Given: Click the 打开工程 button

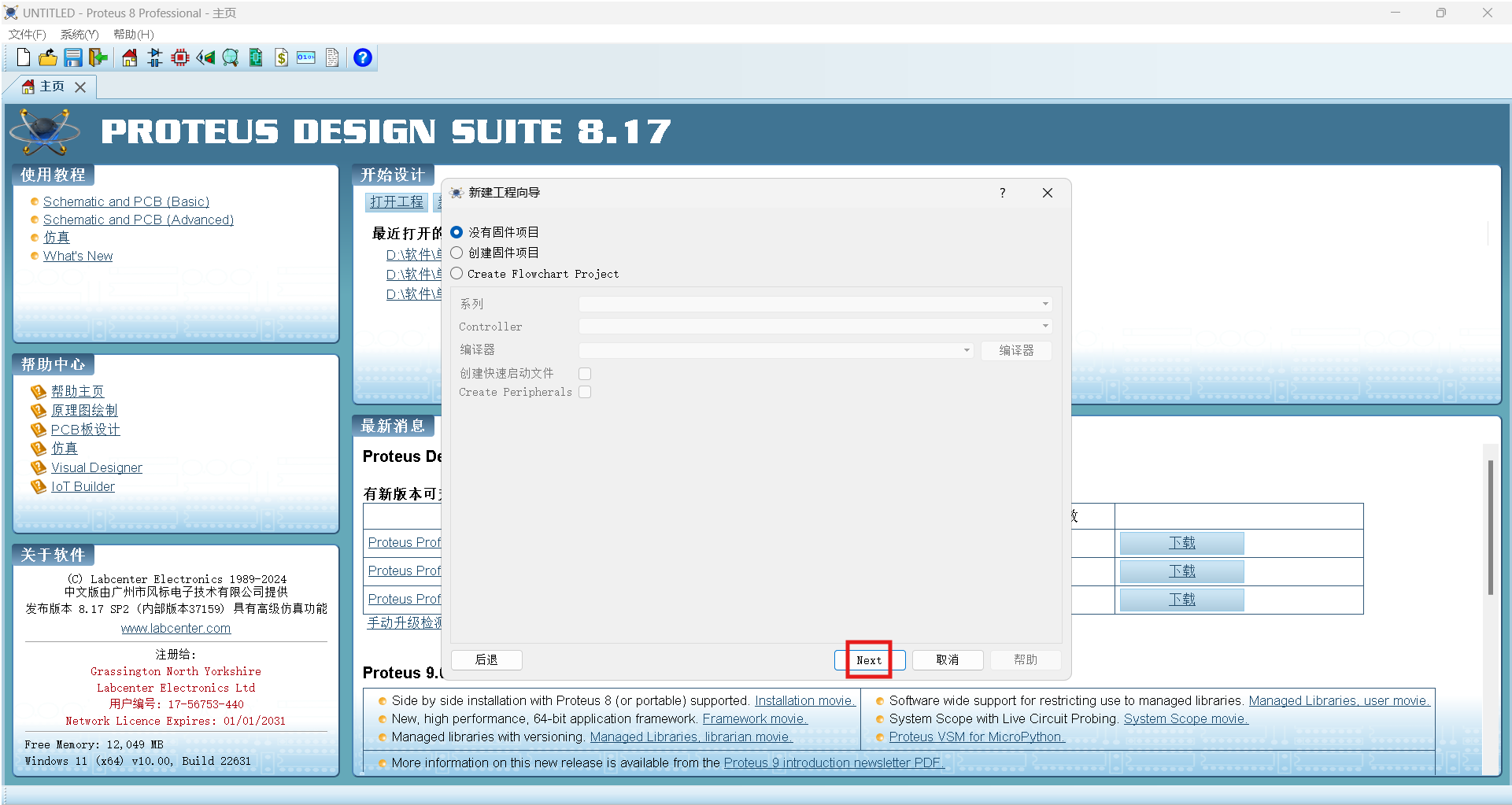Looking at the screenshot, I should tap(397, 202).
